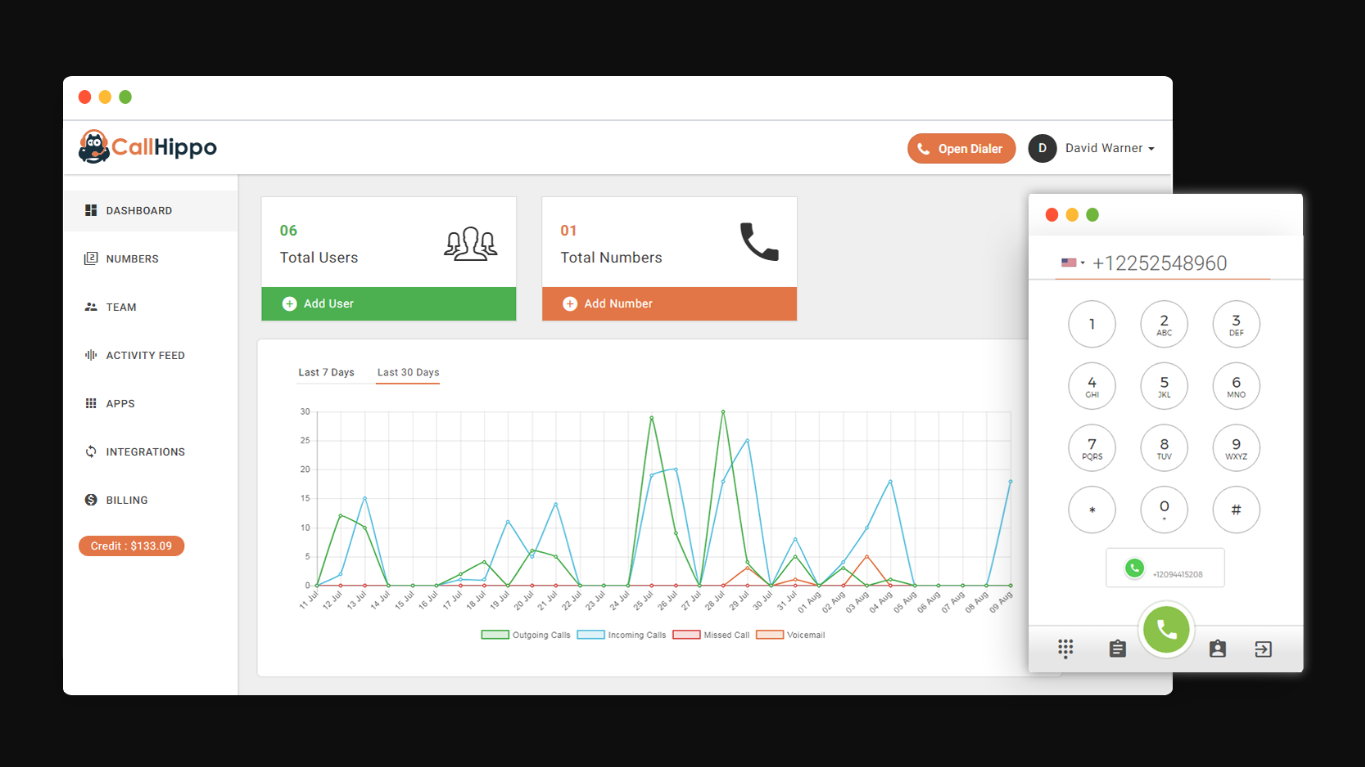This screenshot has width=1365, height=767.
Task: Switch to the Last 7 Days tab
Action: pyautogui.click(x=326, y=372)
